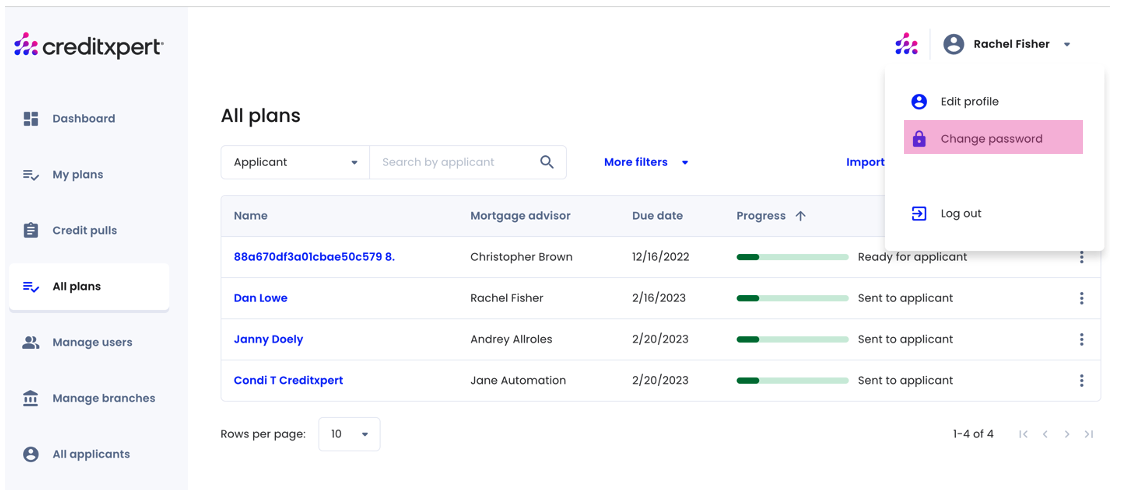Viewport: 1125px width, 490px height.
Task: Open row menu for Janny Doely
Action: point(1081,339)
